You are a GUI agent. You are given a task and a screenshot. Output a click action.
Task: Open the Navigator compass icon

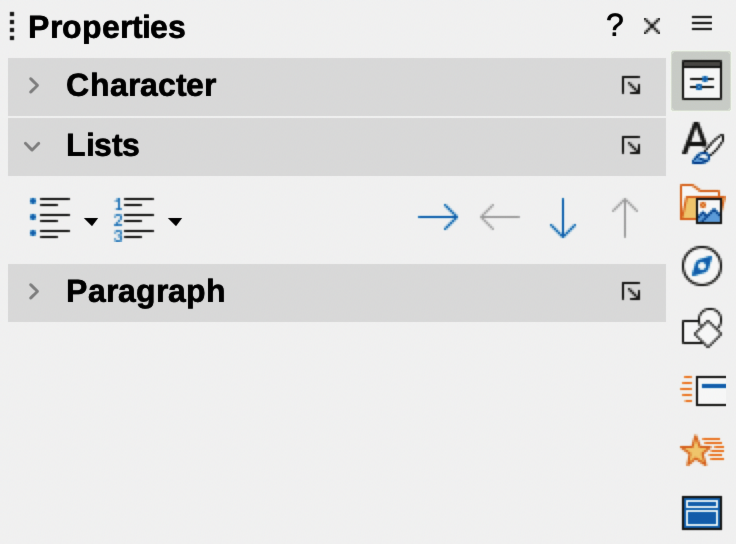(x=701, y=266)
